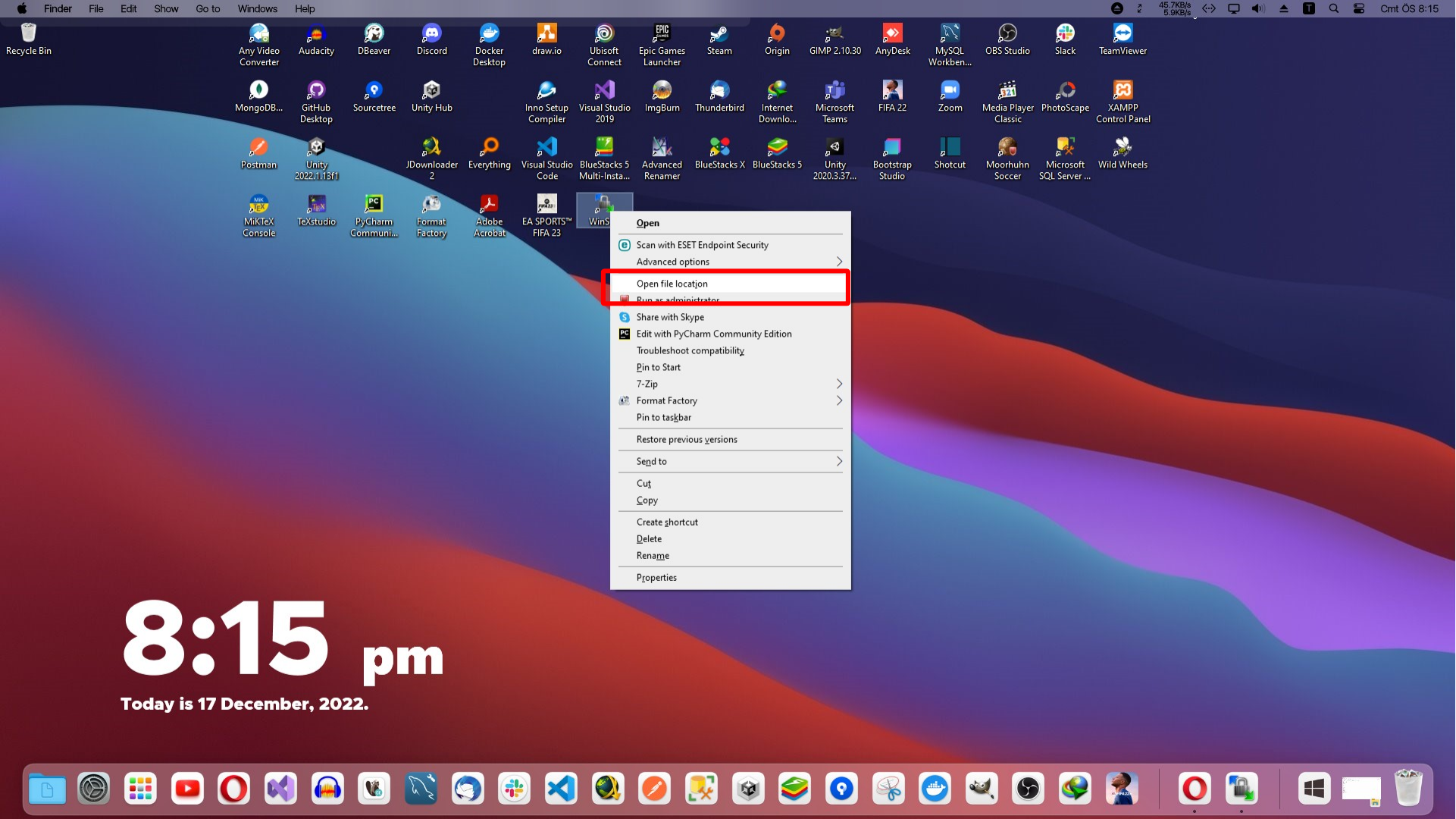Image resolution: width=1456 pixels, height=819 pixels.
Task: Open the Help menu in menu bar
Action: [x=305, y=8]
